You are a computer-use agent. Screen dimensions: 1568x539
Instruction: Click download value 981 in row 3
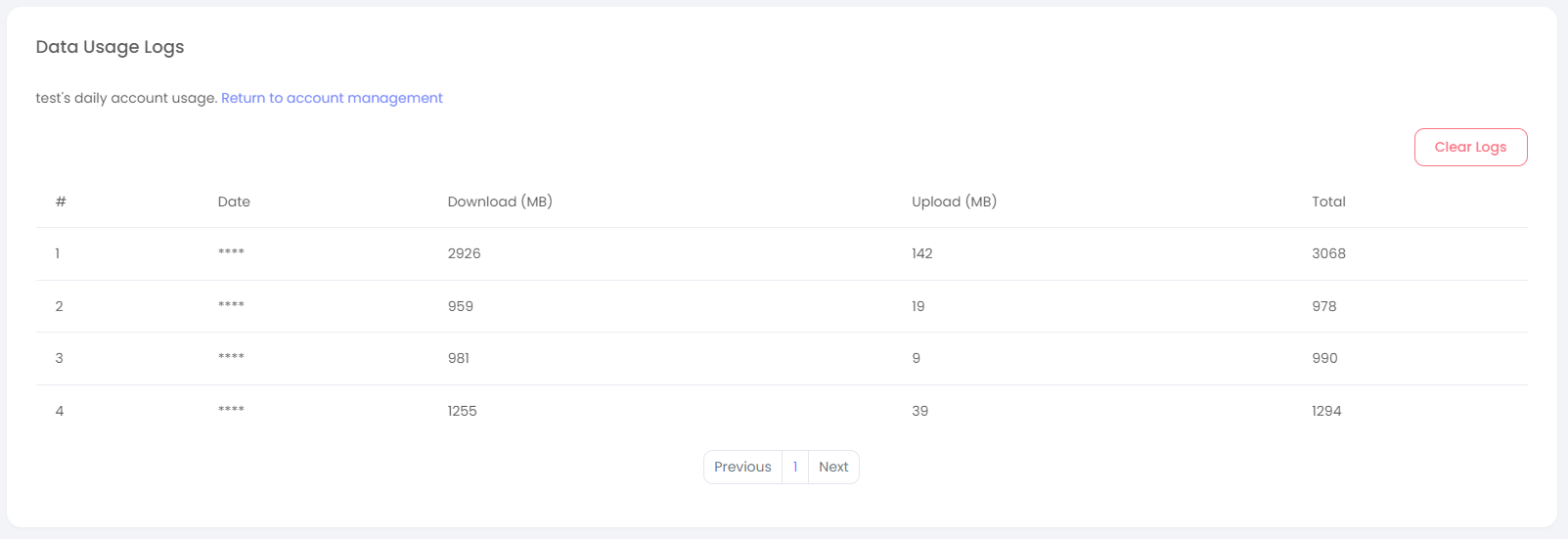pyautogui.click(x=458, y=358)
